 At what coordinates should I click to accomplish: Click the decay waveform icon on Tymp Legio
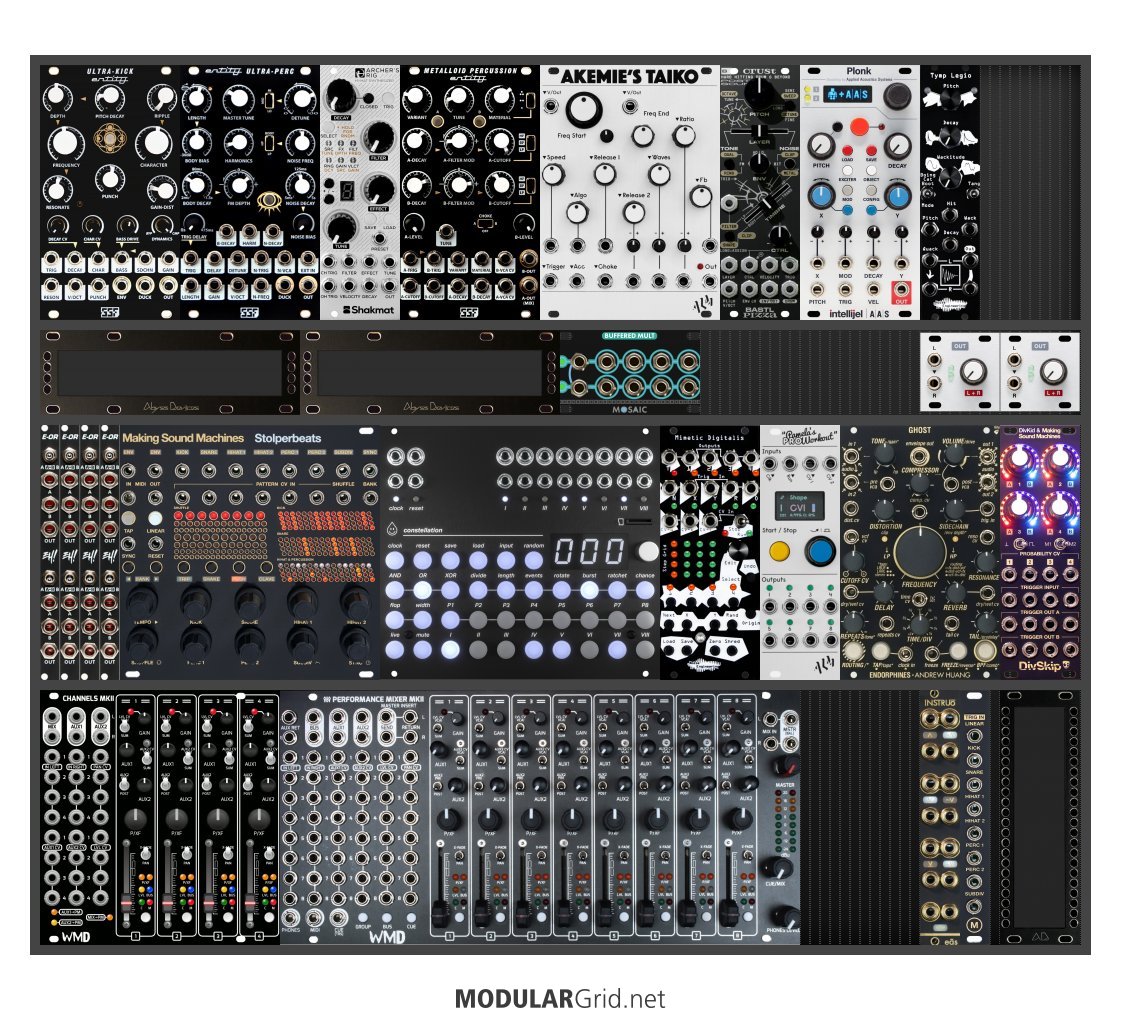click(x=950, y=274)
